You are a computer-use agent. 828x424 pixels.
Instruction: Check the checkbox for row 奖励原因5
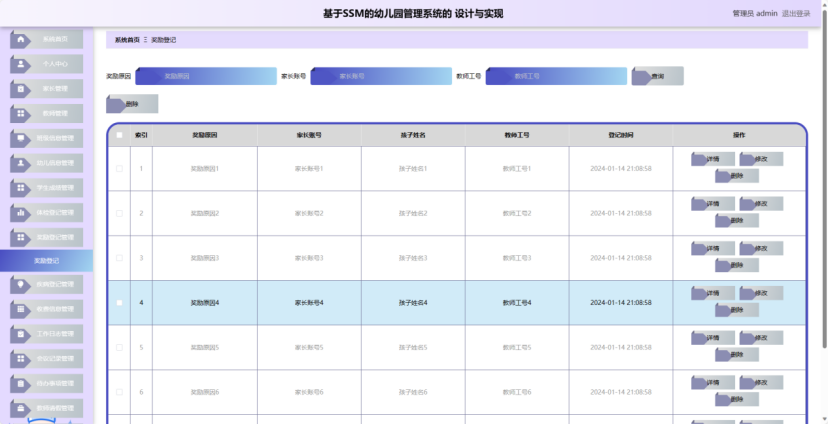pyautogui.click(x=119, y=347)
